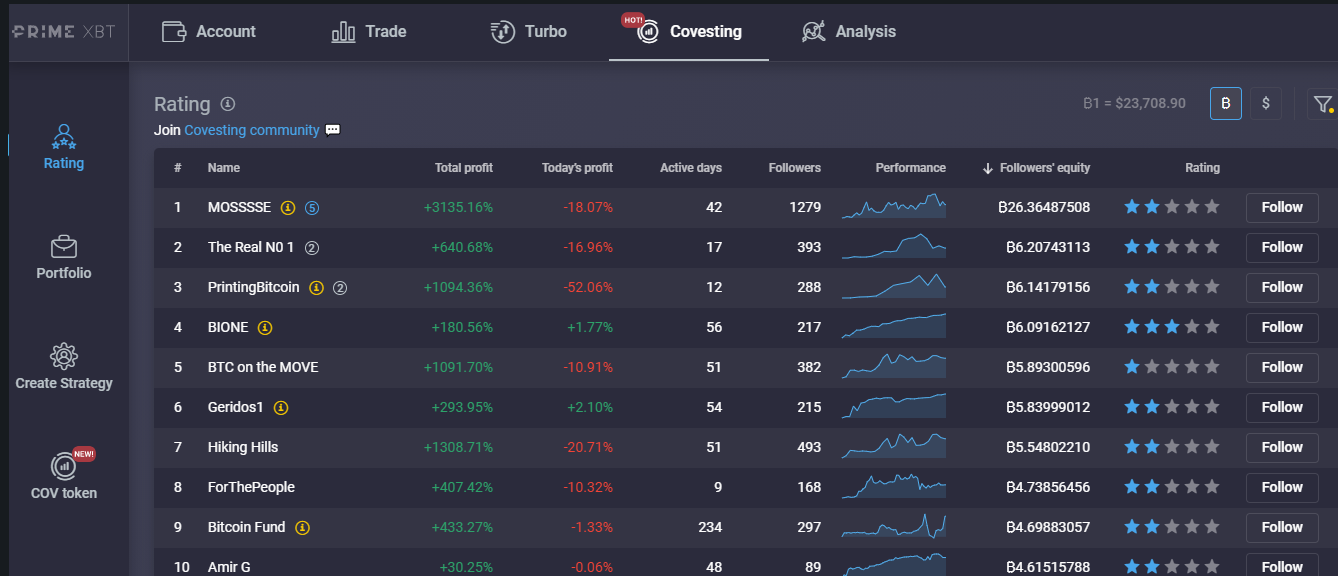Click the performance chart for Hiking Hills

click(x=894, y=447)
